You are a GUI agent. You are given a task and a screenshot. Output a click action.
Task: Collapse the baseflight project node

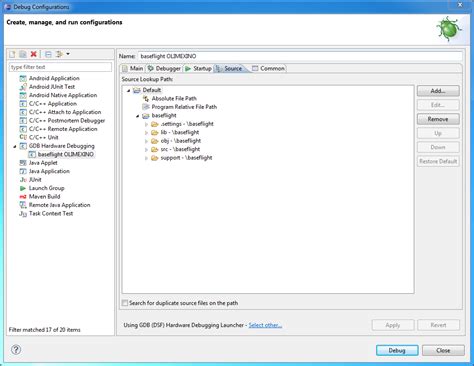pos(137,116)
